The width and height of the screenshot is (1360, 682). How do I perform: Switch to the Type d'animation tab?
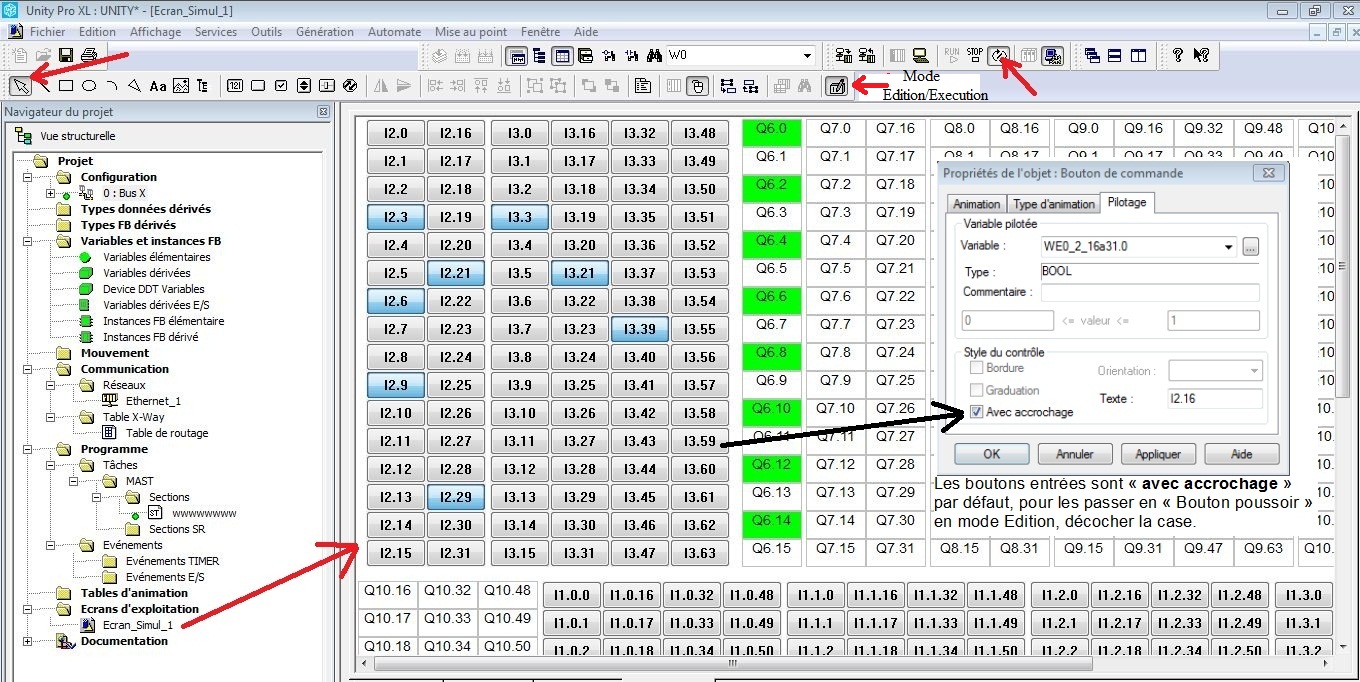point(1054,204)
